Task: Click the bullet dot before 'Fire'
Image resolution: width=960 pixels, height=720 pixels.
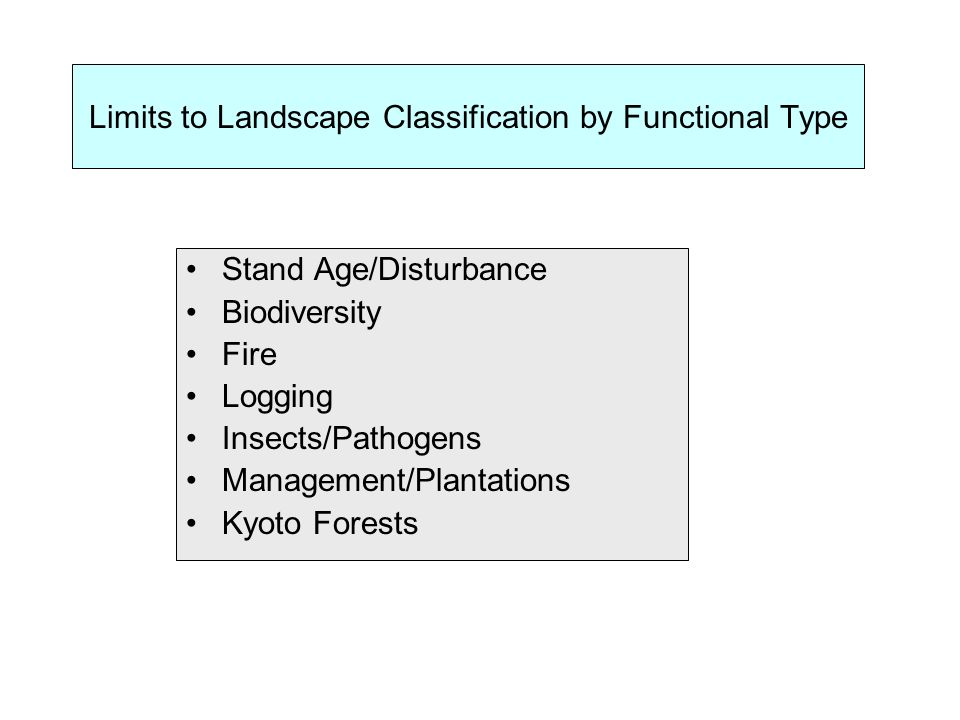Action: pos(192,354)
